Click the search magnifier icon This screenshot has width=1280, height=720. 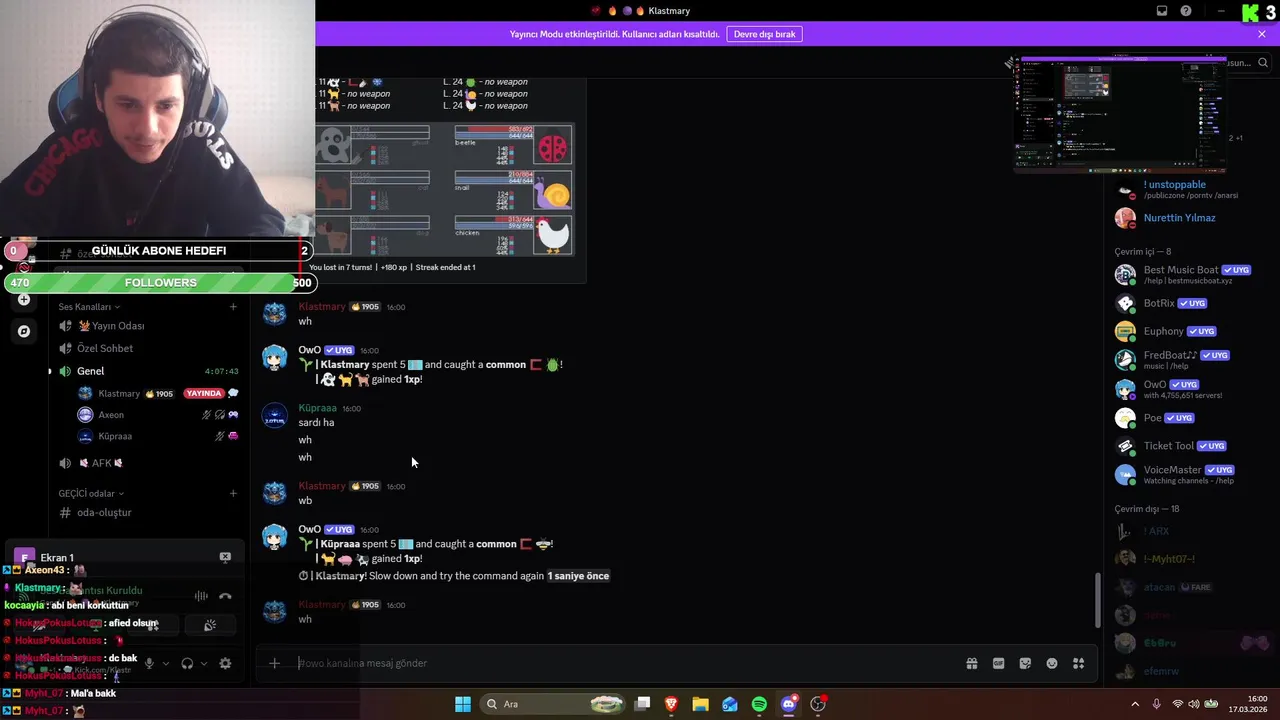click(1263, 62)
